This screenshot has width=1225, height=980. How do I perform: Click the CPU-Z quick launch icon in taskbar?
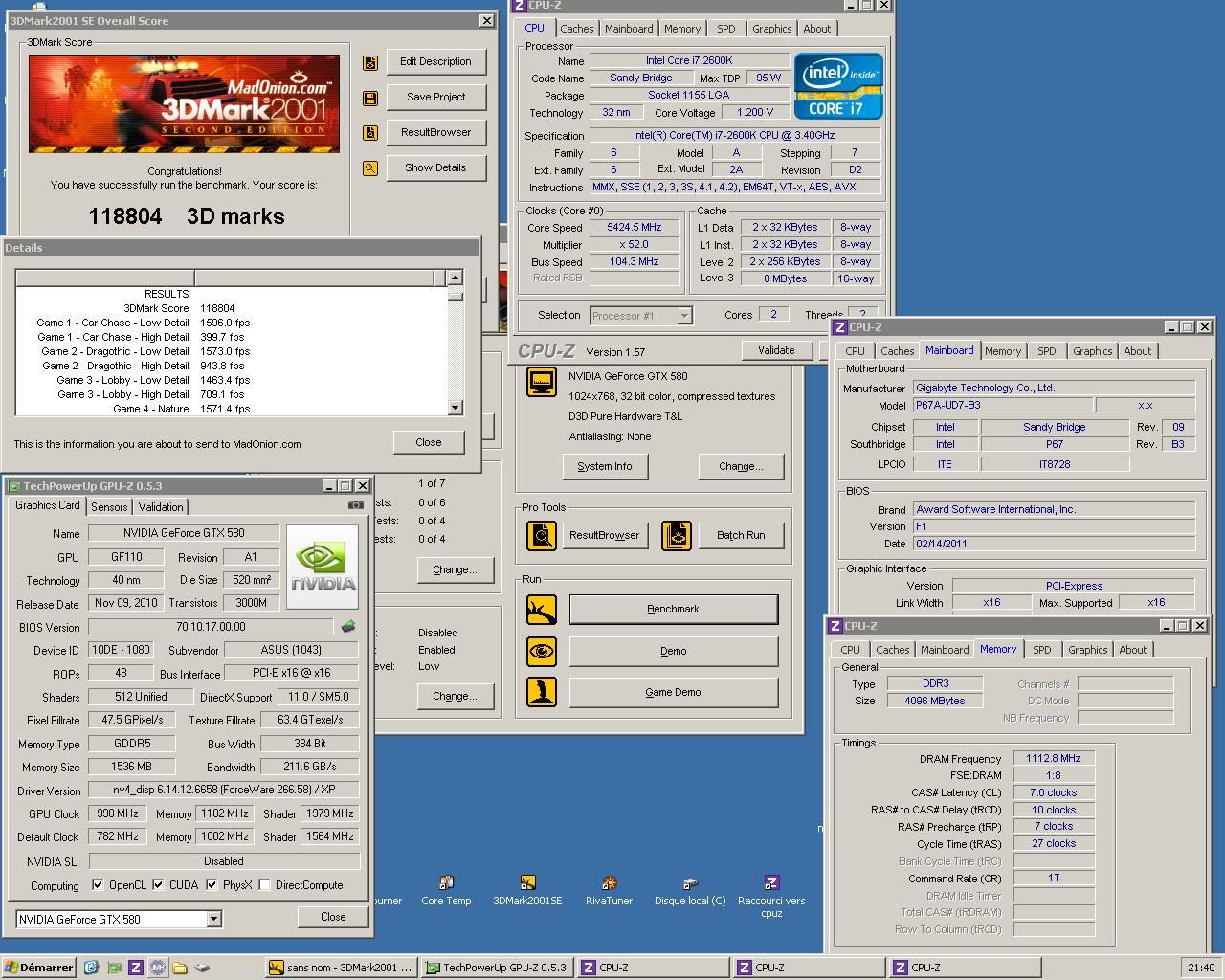pos(135,968)
